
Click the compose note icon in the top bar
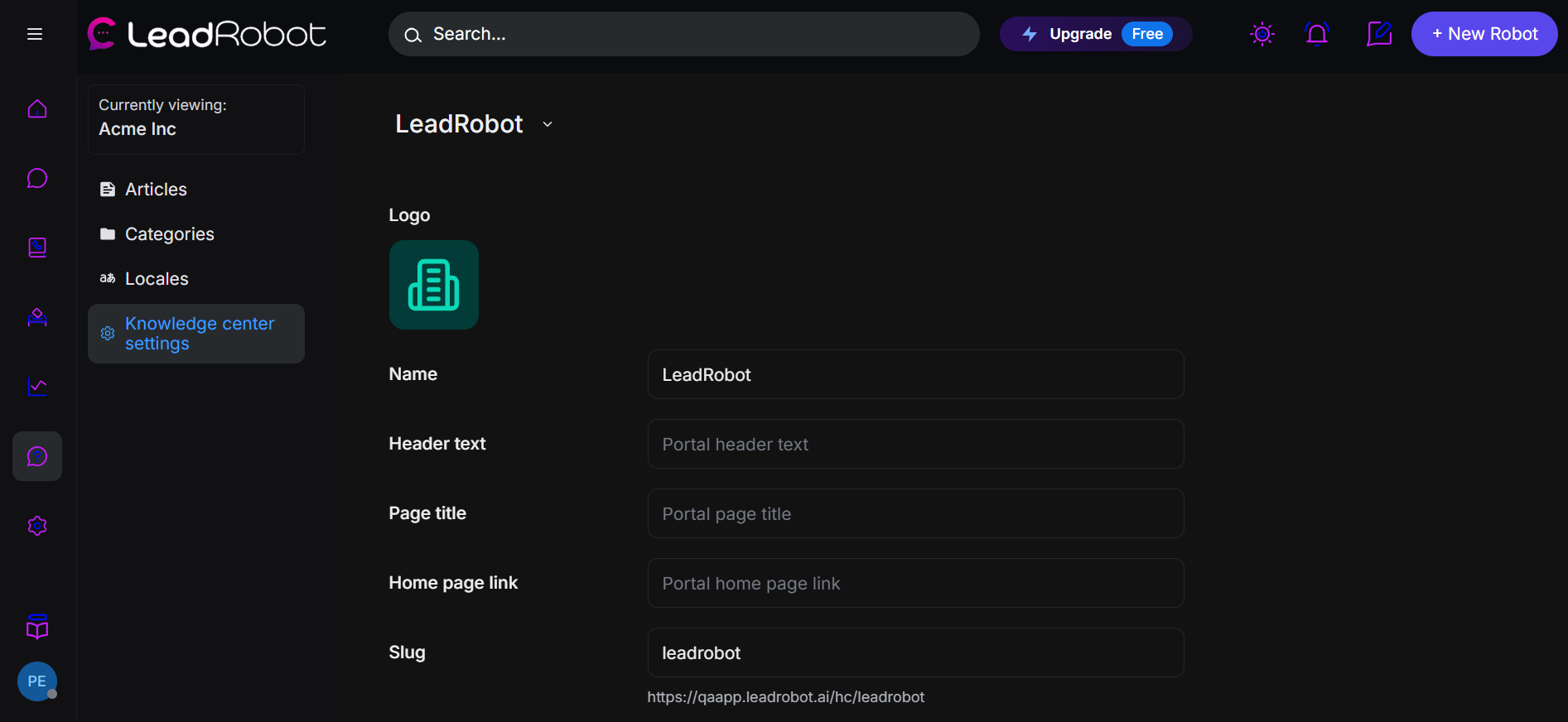[x=1379, y=34]
